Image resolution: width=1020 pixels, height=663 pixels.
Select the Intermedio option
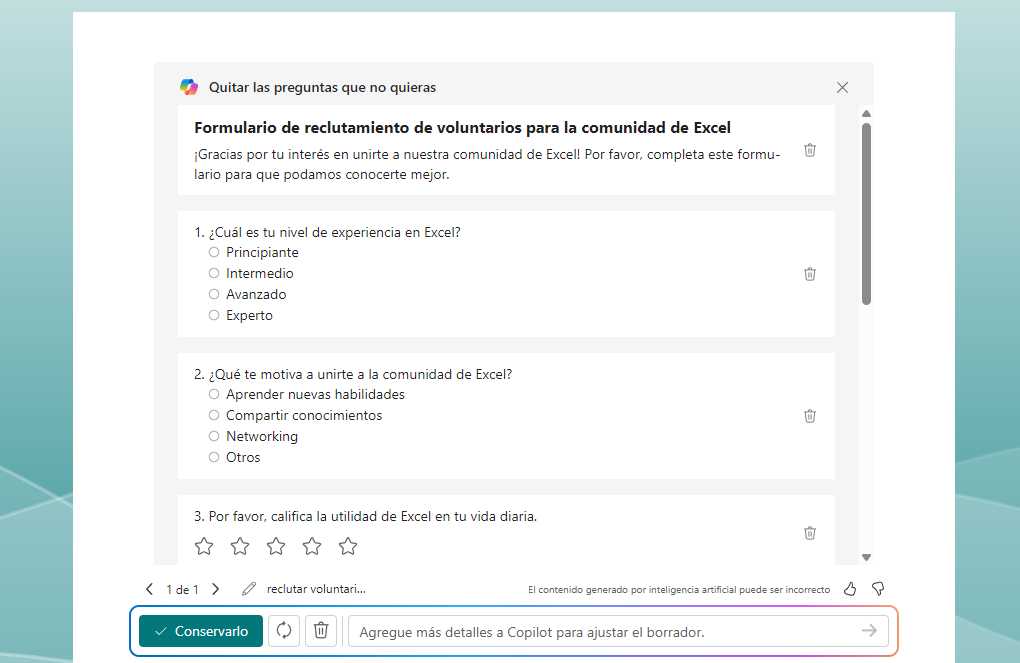point(213,273)
